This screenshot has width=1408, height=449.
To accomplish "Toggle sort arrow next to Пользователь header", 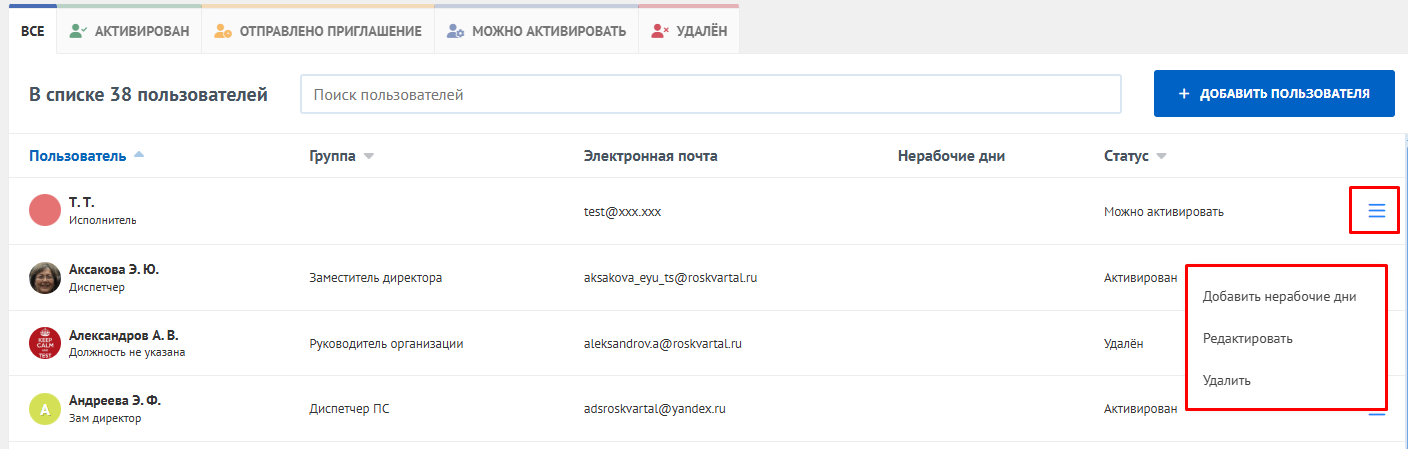I will tap(139, 155).
